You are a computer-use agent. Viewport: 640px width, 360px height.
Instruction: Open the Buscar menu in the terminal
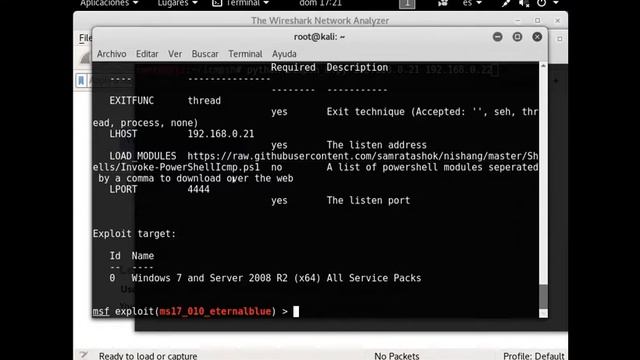point(205,54)
